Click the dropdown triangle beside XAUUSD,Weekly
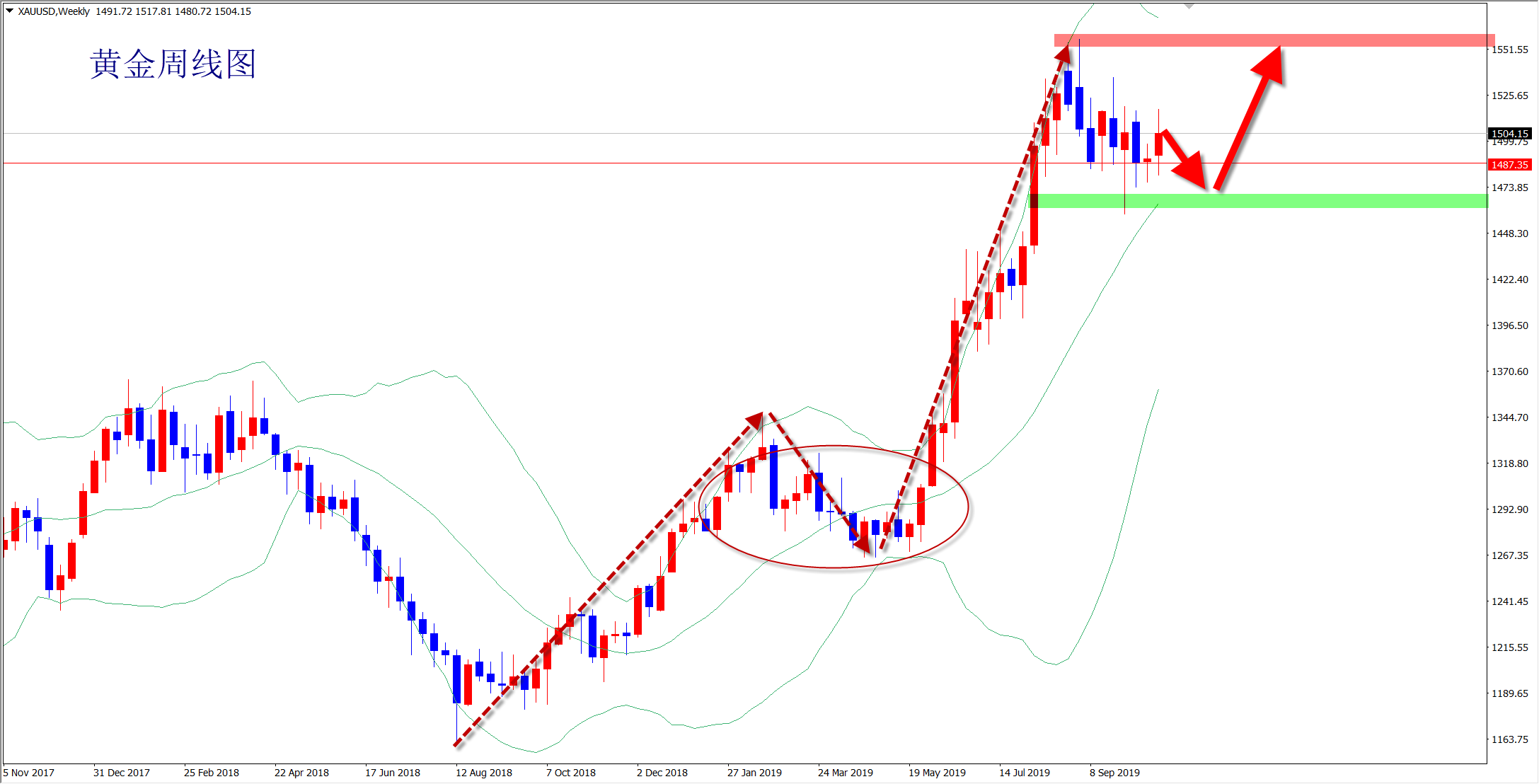The height and width of the screenshot is (784, 1539). tap(10, 11)
